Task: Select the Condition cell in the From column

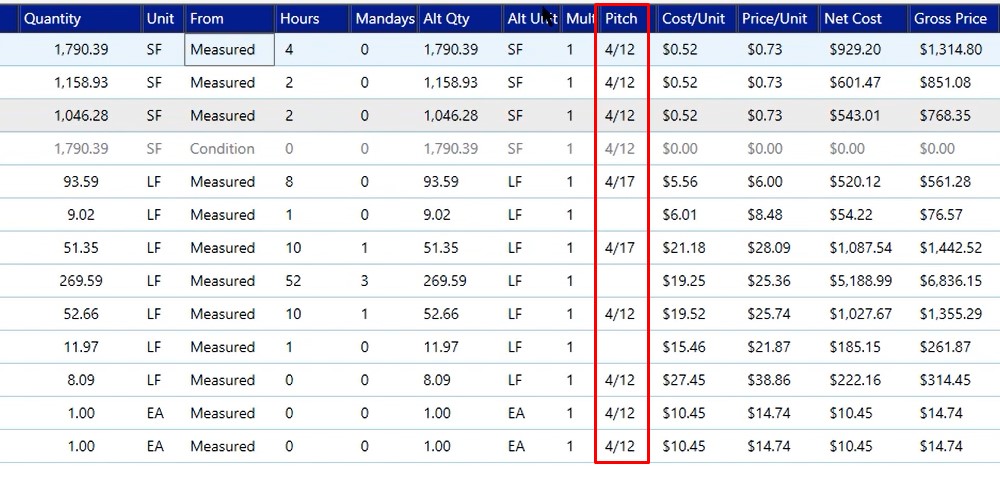Action: [x=222, y=149]
